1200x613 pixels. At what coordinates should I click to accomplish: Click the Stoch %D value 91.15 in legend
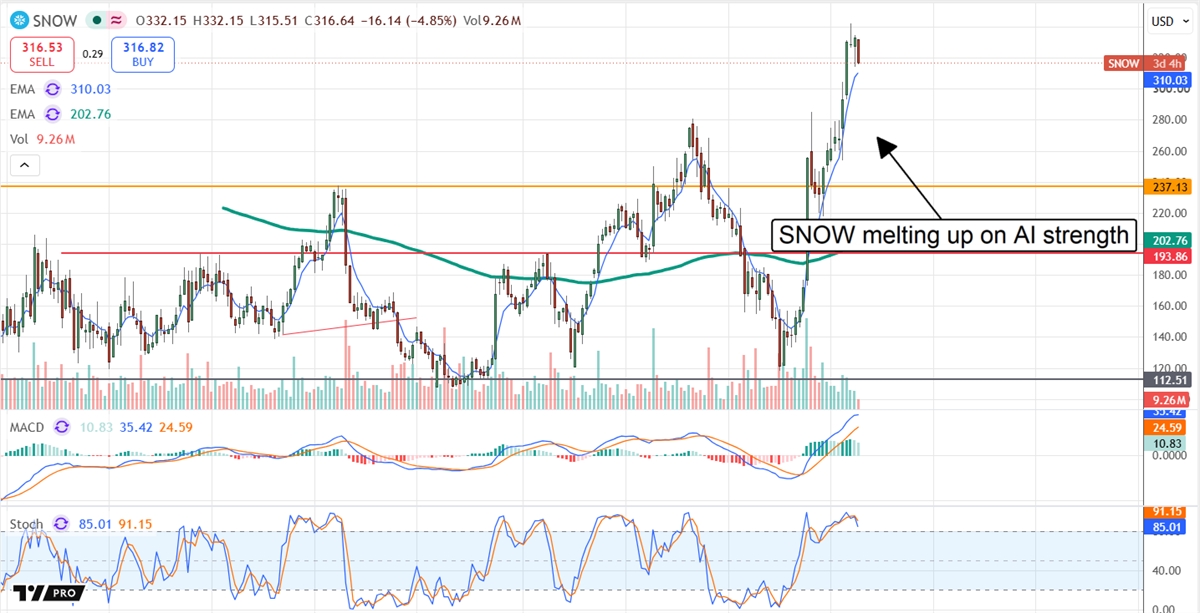click(134, 523)
